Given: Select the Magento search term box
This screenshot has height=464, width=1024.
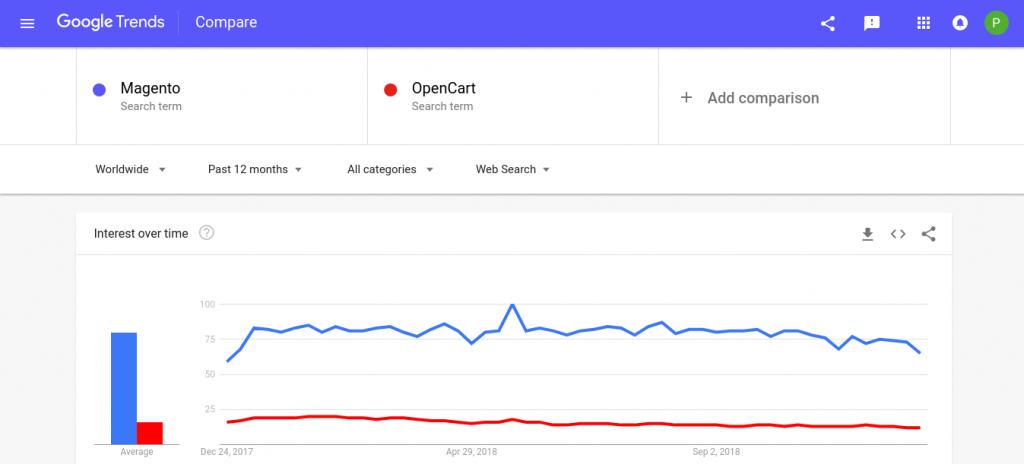Looking at the screenshot, I should point(222,96).
